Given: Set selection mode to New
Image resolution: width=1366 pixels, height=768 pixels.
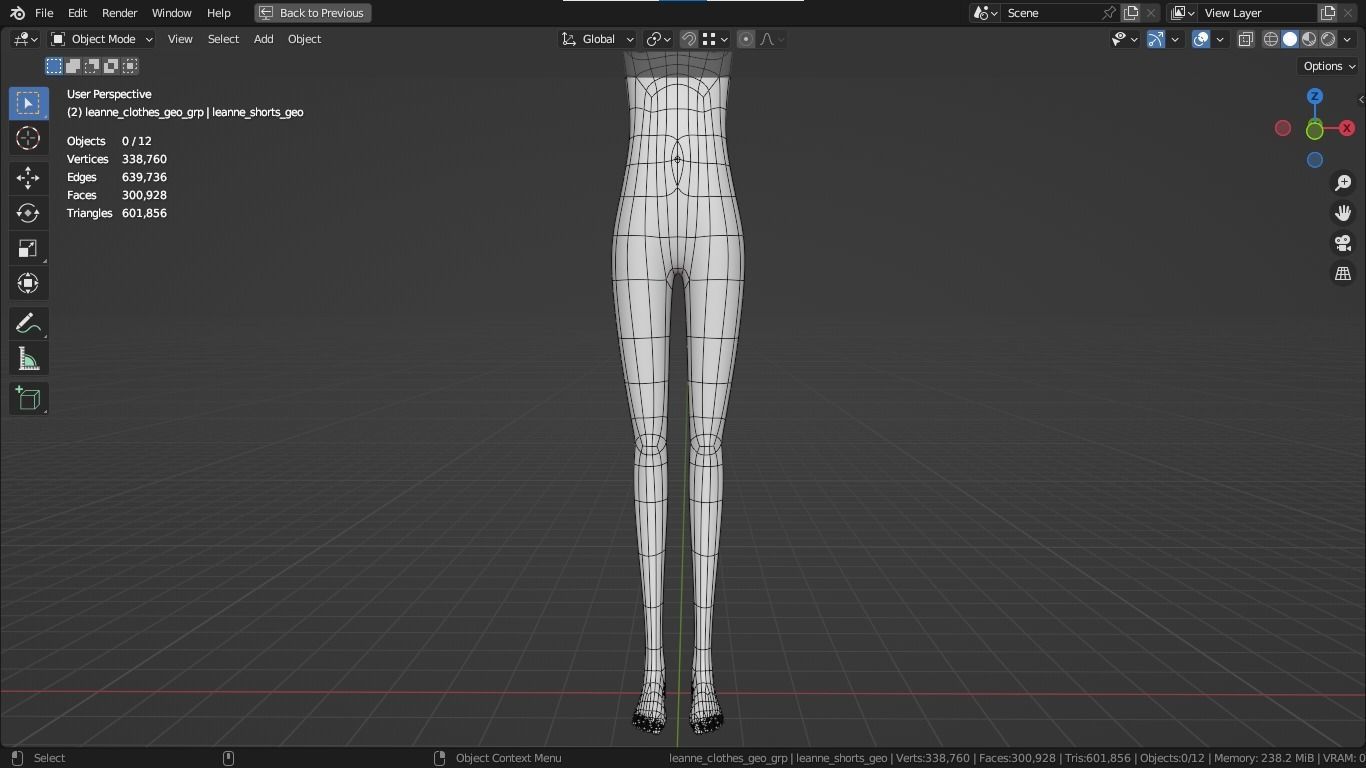Looking at the screenshot, I should (54, 66).
